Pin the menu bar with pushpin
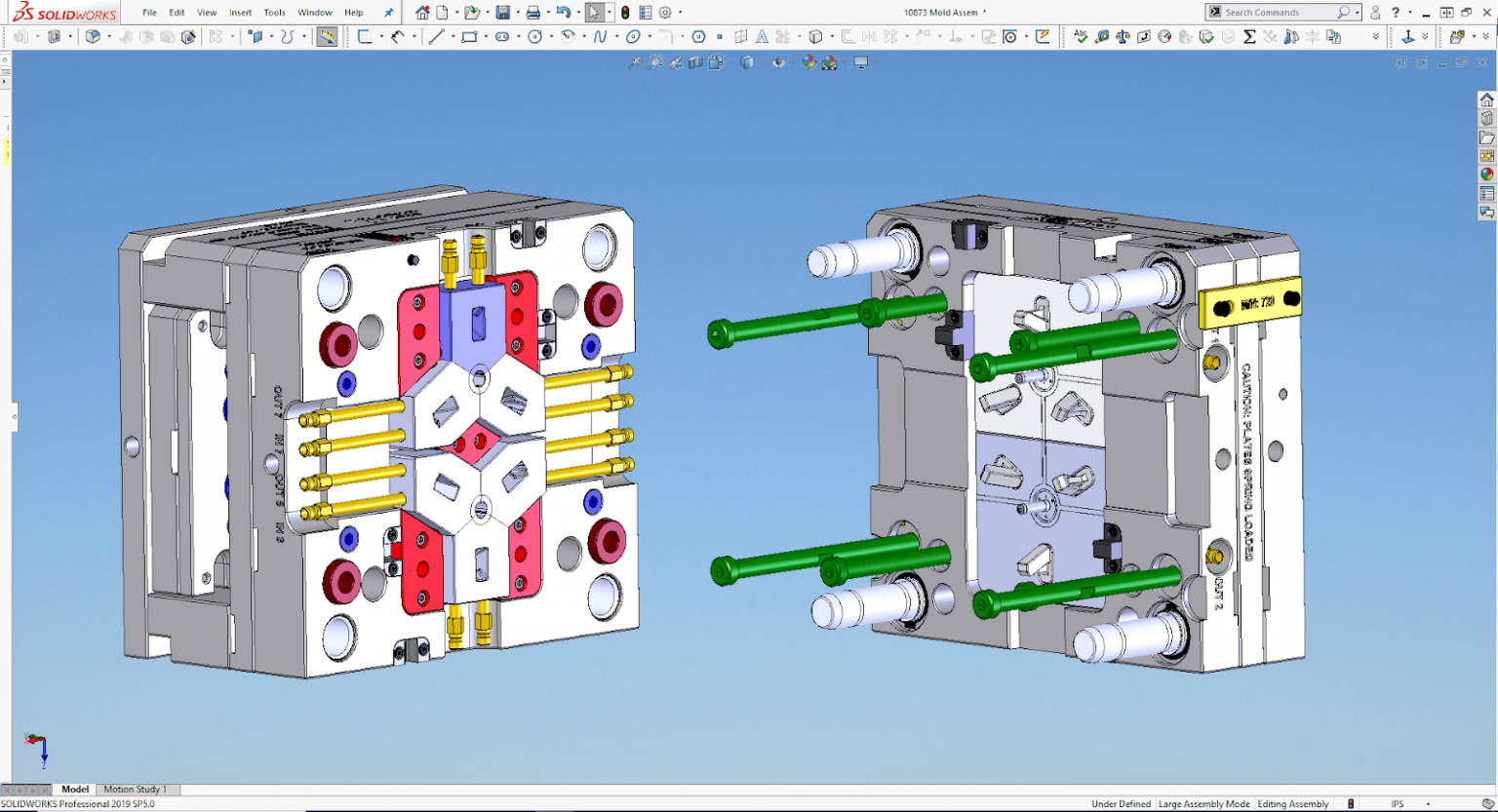Image resolution: width=1498 pixels, height=812 pixels. pyautogui.click(x=389, y=13)
